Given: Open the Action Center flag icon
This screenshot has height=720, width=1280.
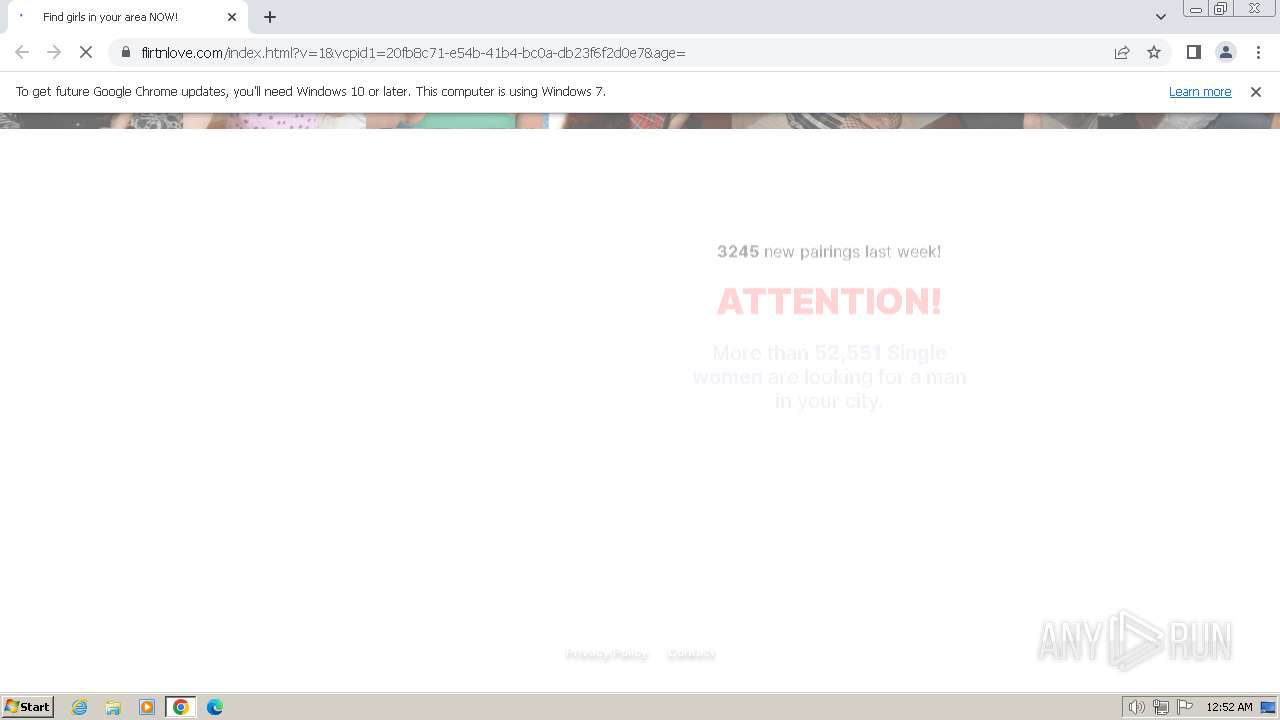Looking at the screenshot, I should point(1185,707).
